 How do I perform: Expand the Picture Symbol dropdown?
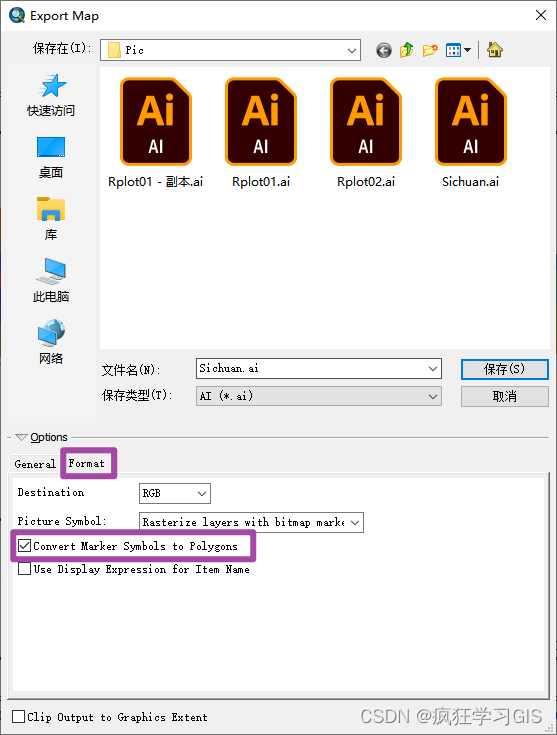(x=251, y=522)
